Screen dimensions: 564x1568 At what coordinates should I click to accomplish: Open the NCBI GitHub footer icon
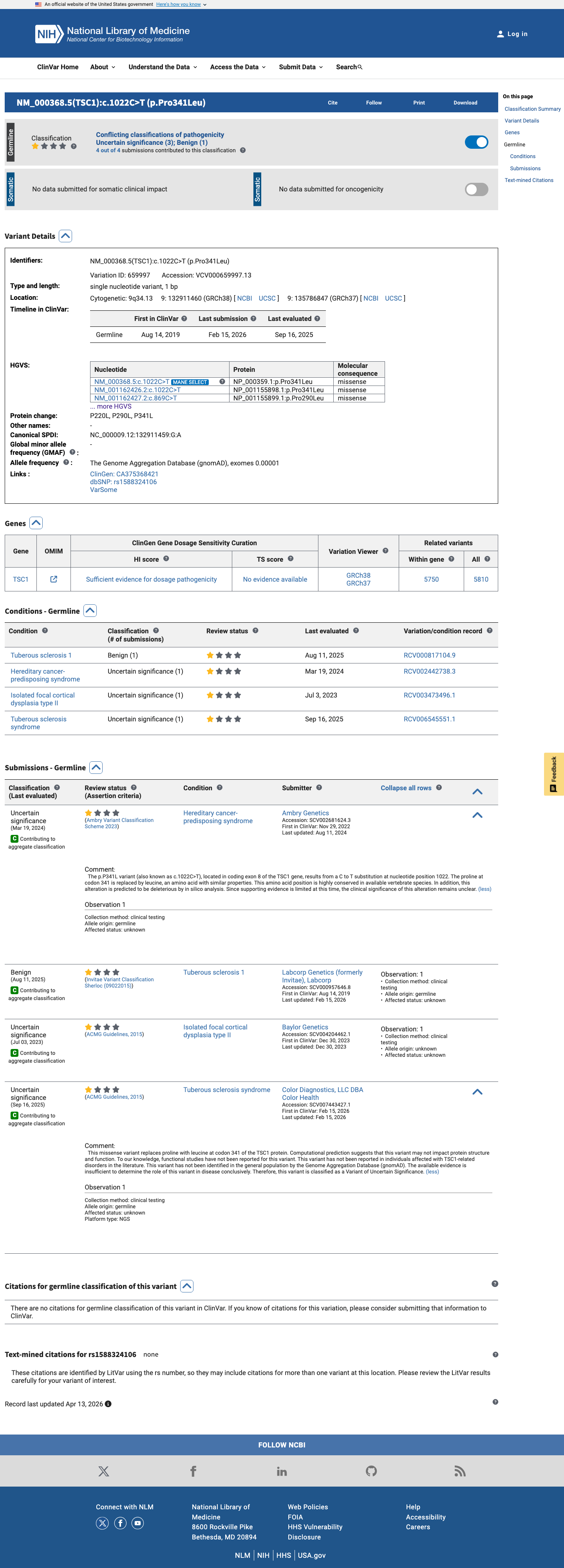click(371, 1471)
